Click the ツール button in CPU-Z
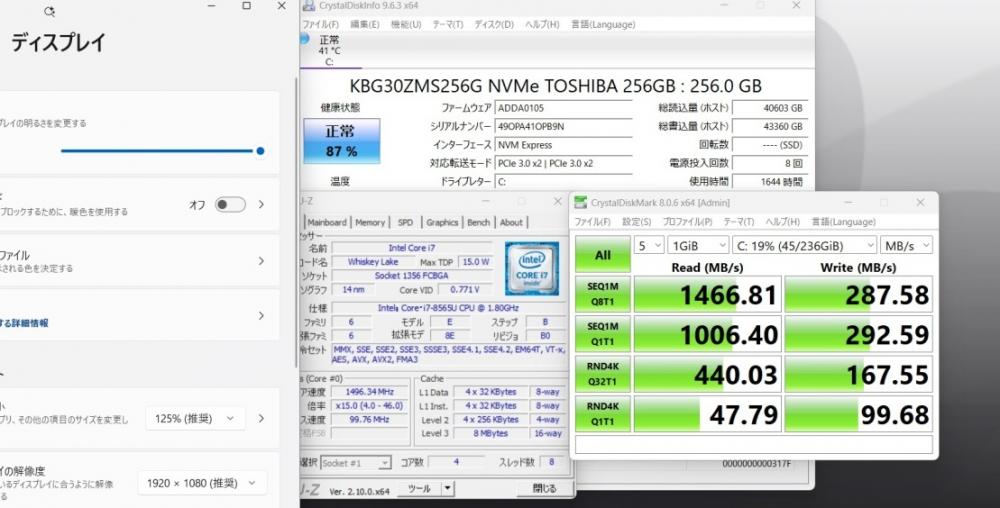1000x508 pixels. click(x=420, y=489)
